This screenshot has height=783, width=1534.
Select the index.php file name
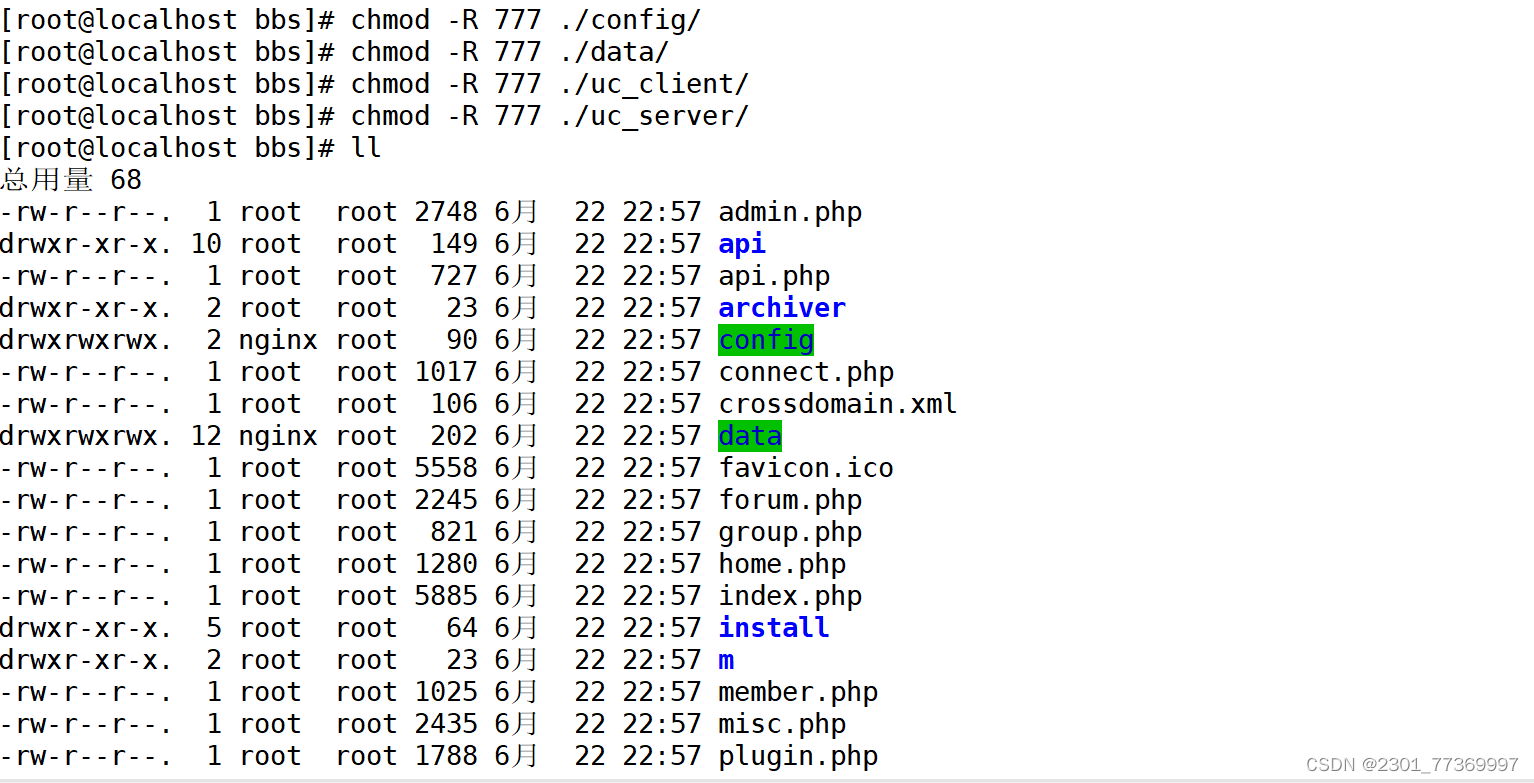coord(790,596)
